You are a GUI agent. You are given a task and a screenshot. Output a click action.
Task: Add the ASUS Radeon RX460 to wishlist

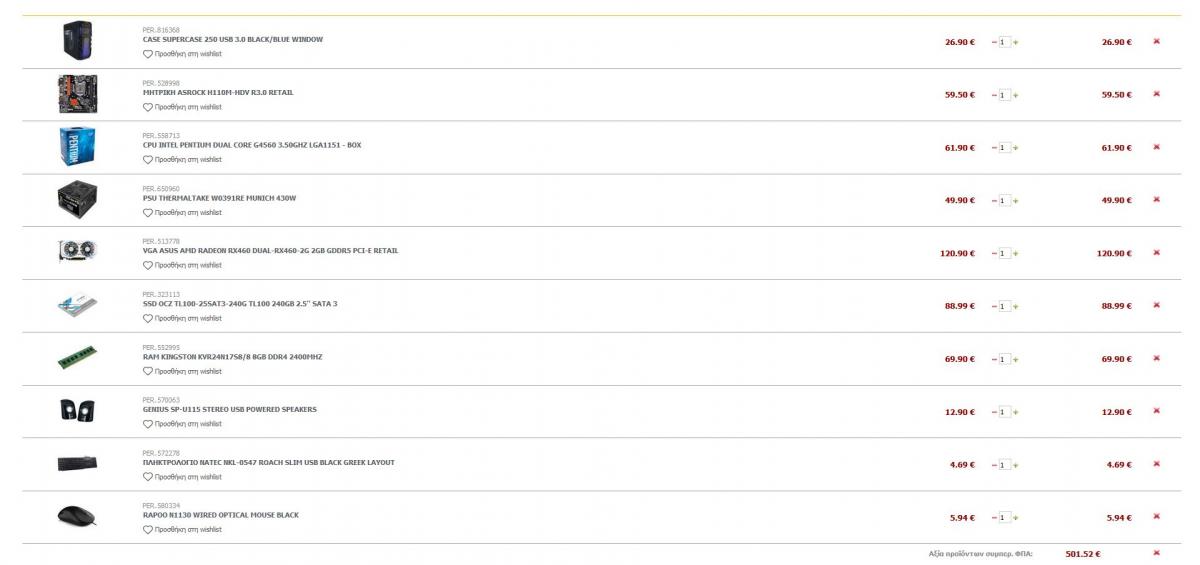click(182, 266)
